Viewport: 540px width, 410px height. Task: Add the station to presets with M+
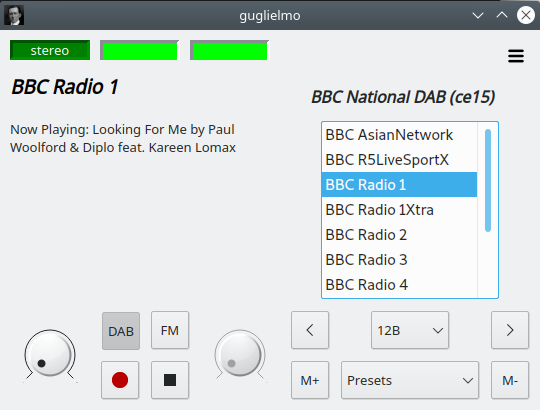(310, 380)
